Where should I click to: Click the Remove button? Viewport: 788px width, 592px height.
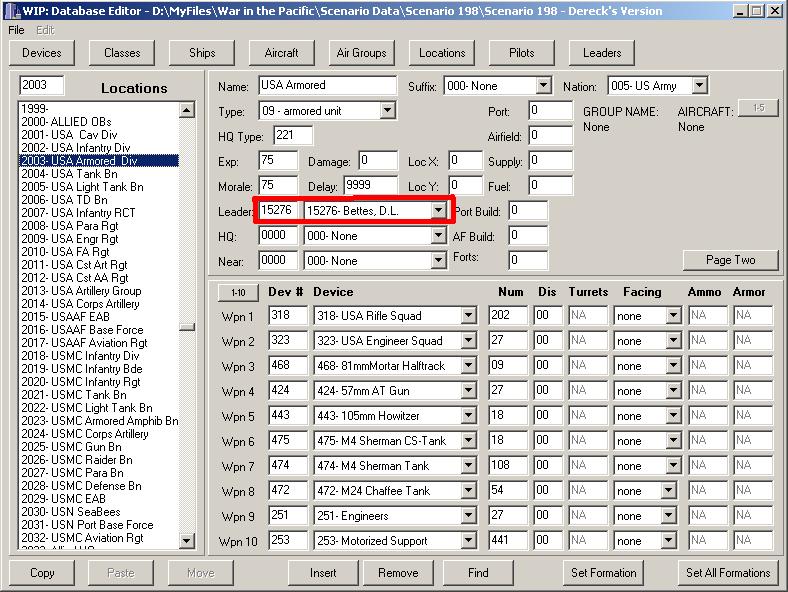398,573
